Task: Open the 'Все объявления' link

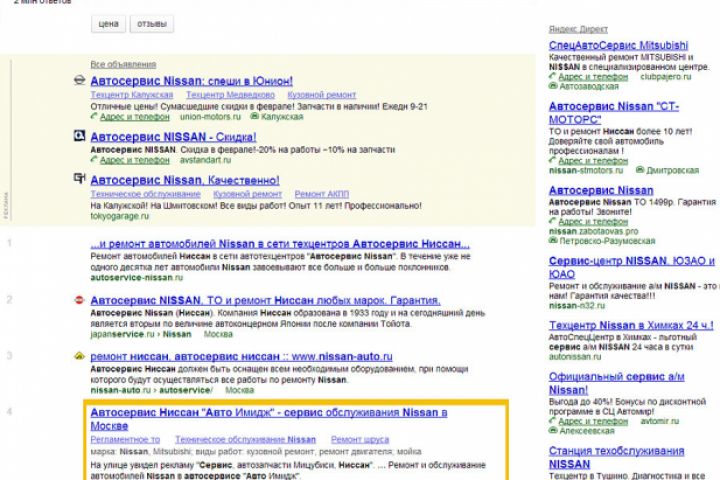Action: tap(123, 64)
